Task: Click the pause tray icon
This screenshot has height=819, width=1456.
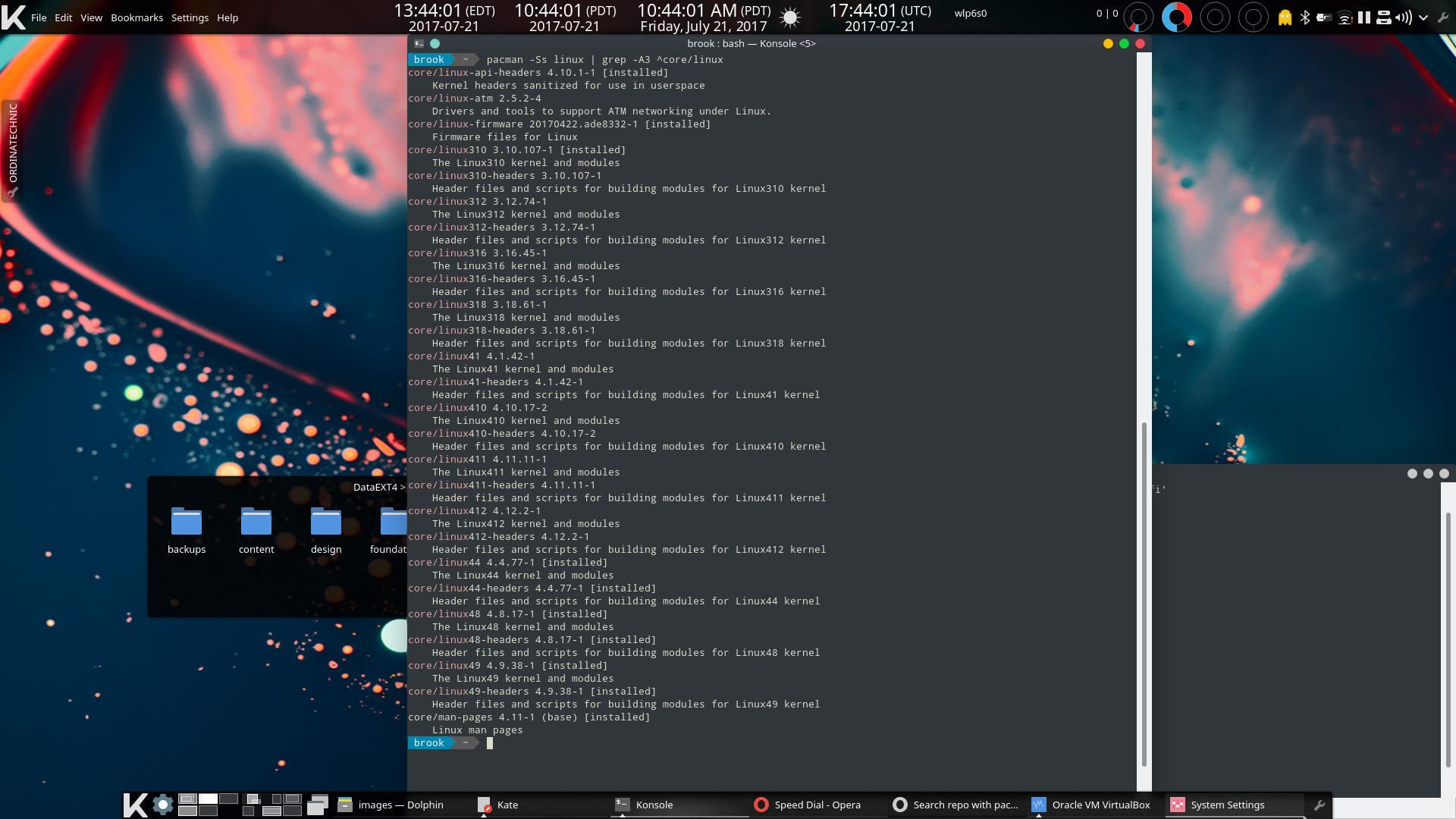Action: 1364,17
